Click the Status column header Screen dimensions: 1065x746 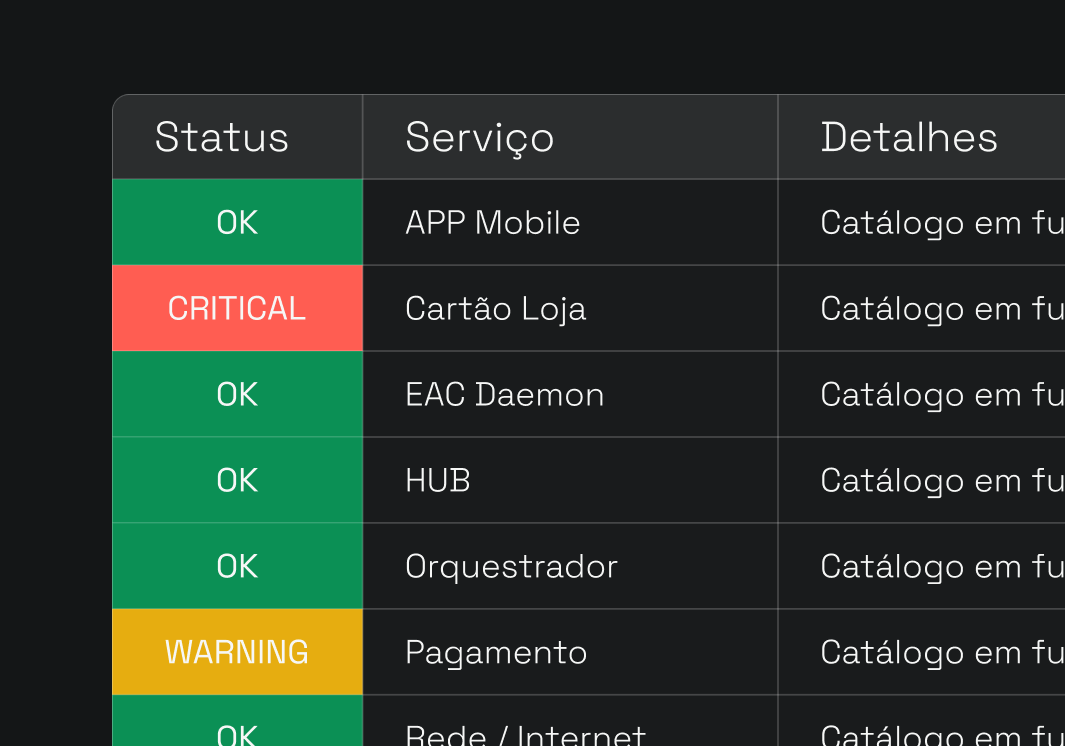coord(222,137)
